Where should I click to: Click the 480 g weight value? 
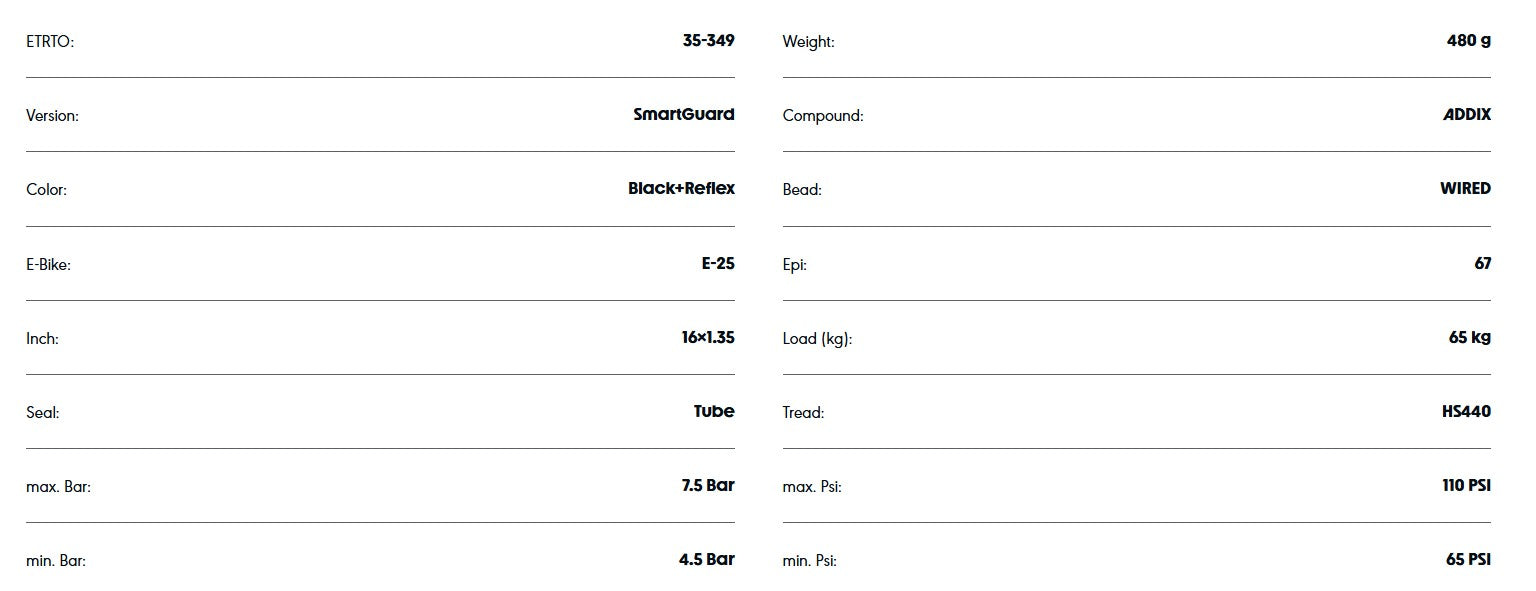coord(1469,41)
